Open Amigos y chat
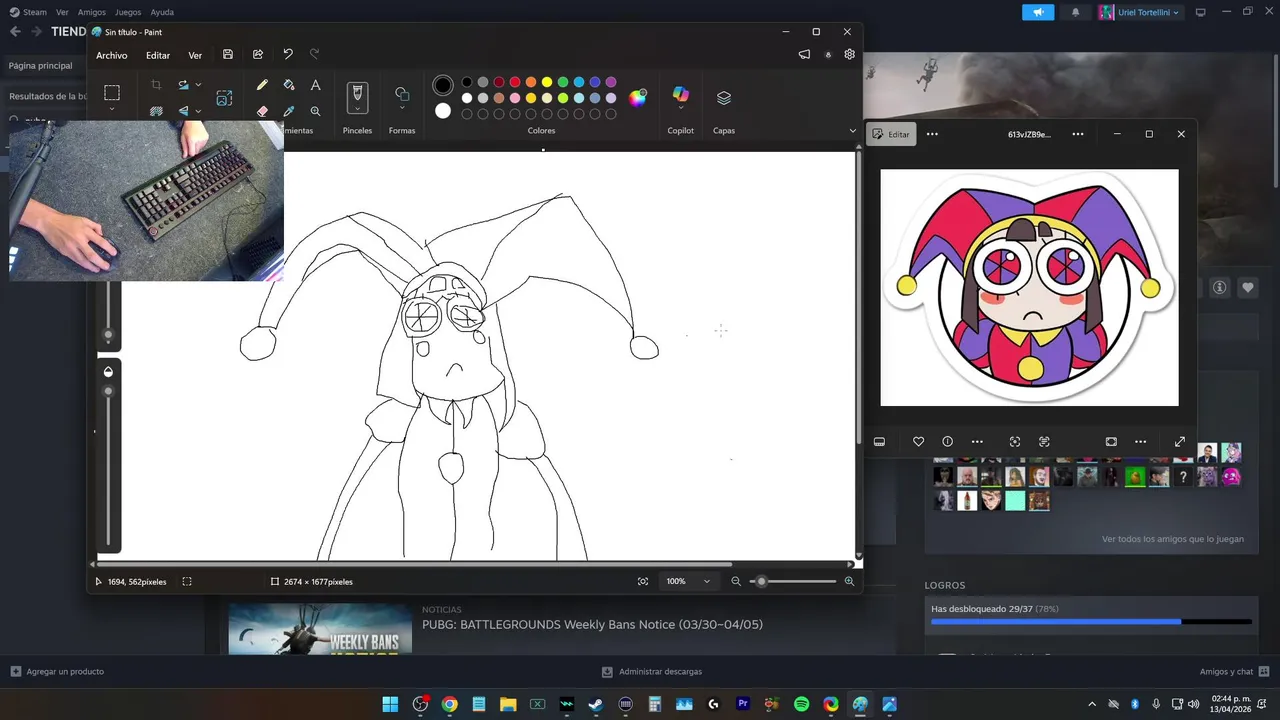The height and width of the screenshot is (720, 1280). click(1234, 672)
